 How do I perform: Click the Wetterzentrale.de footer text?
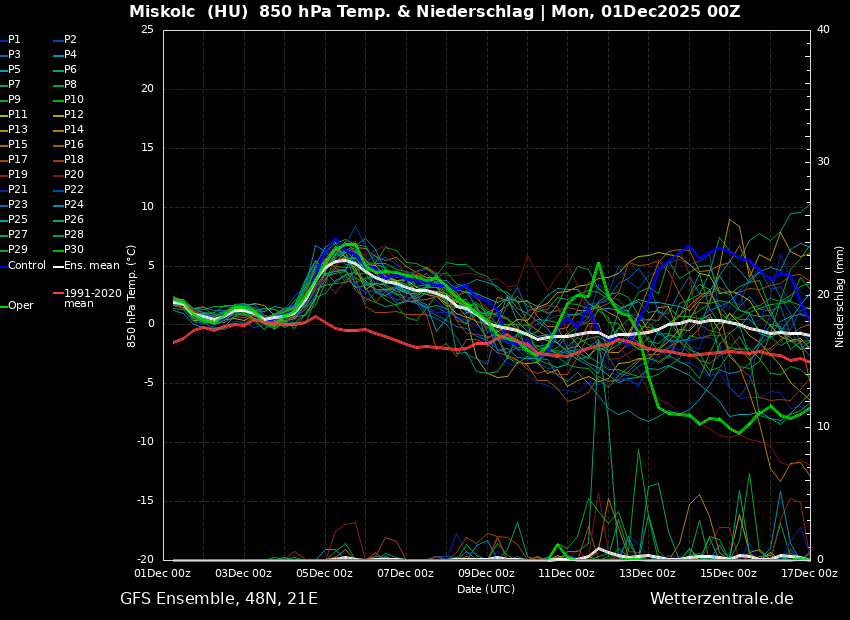point(721,599)
